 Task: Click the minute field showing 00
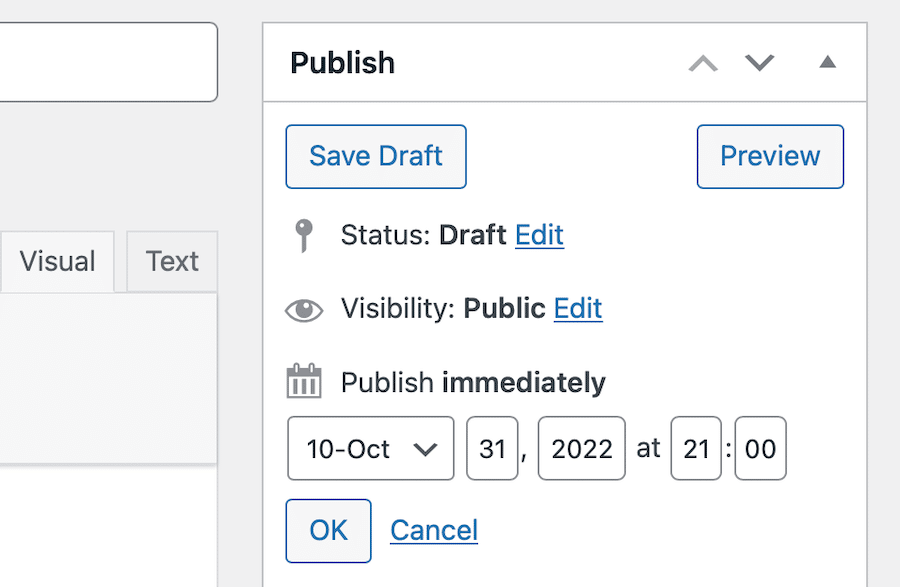(760, 449)
